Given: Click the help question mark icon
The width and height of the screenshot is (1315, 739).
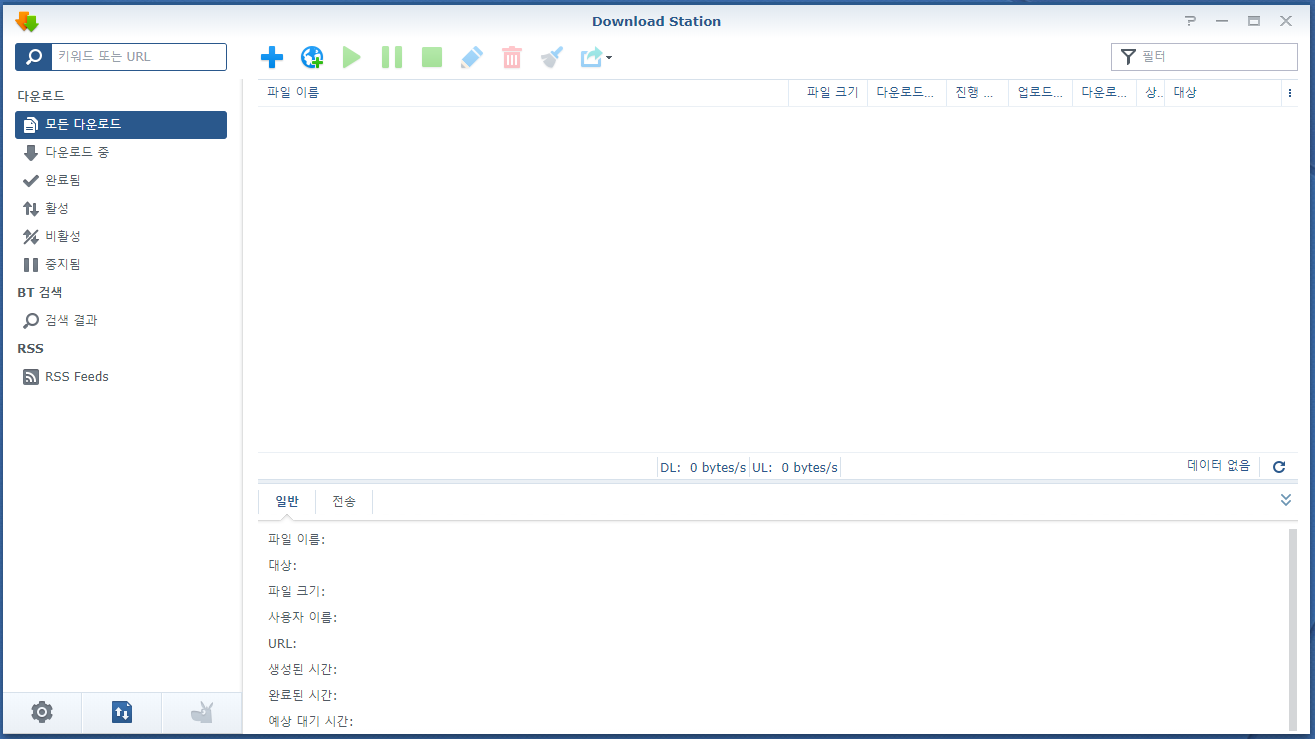Looking at the screenshot, I should 1190,21.
